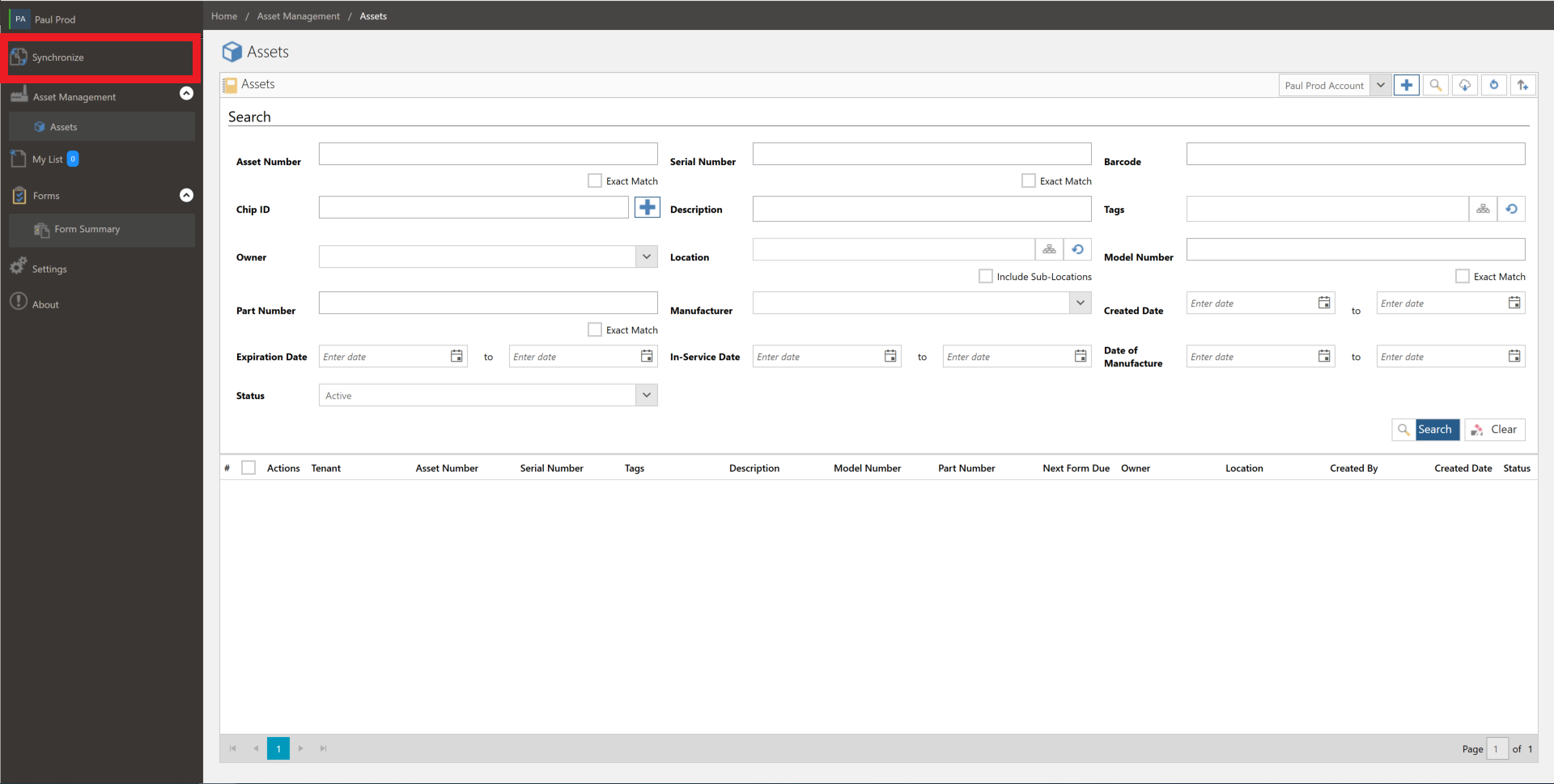Click the cloud download toolbar icon

click(x=1465, y=85)
